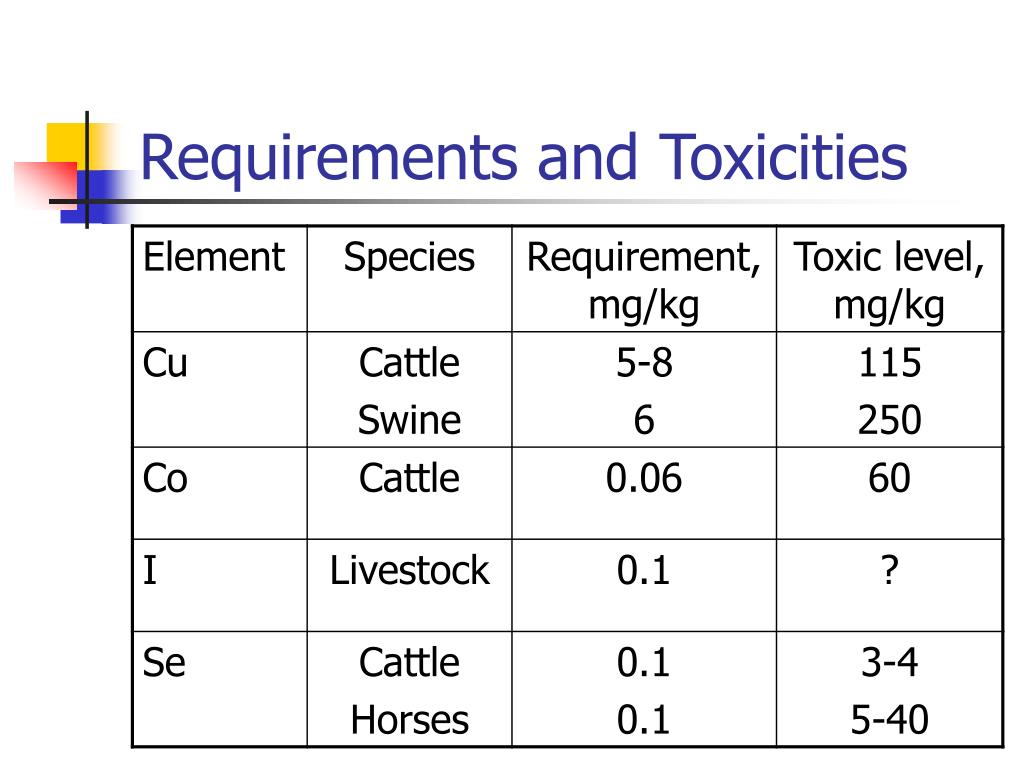The width and height of the screenshot is (1024, 768).
Task: Click the Co element cell
Action: [x=219, y=493]
